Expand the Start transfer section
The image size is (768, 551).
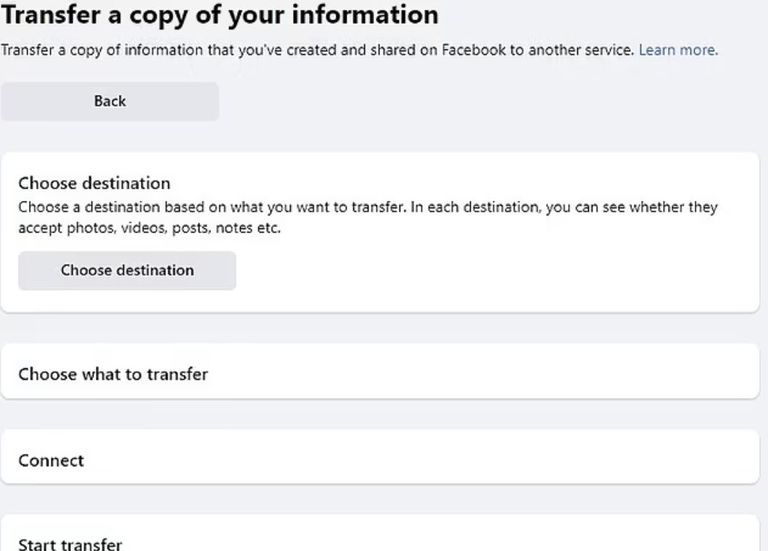click(70, 544)
